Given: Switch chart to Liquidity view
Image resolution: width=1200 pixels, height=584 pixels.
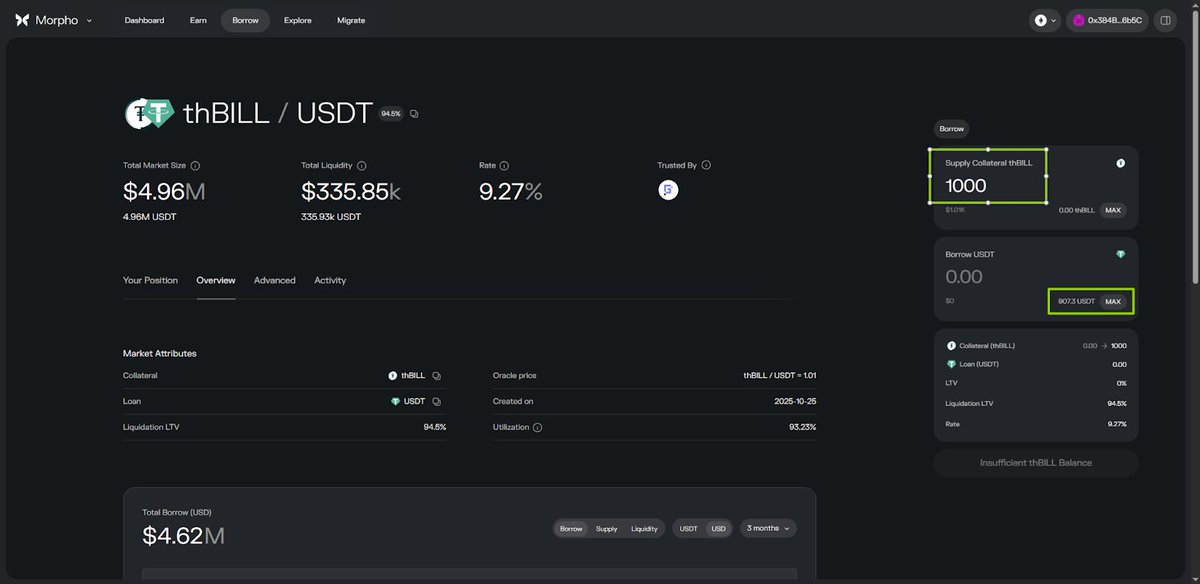Looking at the screenshot, I should pos(644,528).
